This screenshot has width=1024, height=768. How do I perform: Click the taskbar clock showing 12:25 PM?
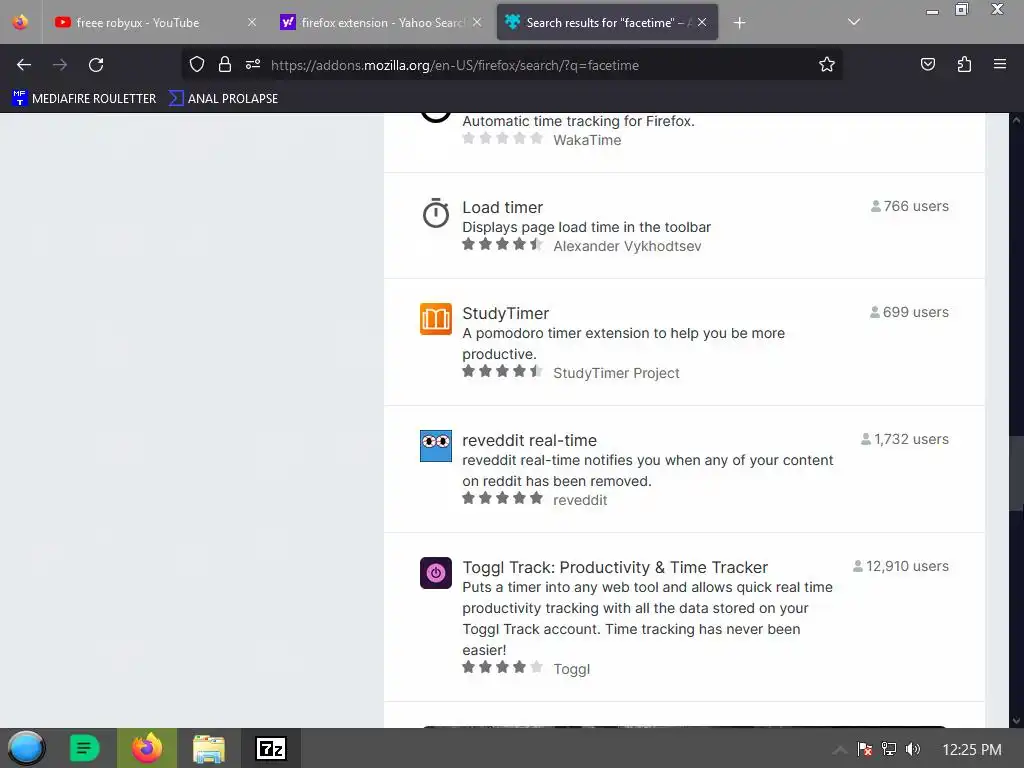[x=972, y=750]
